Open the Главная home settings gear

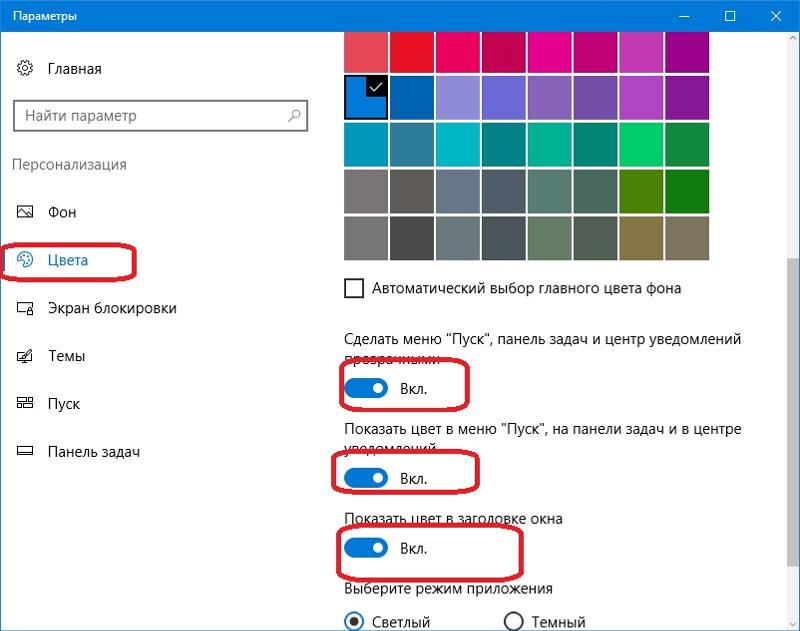click(25, 68)
